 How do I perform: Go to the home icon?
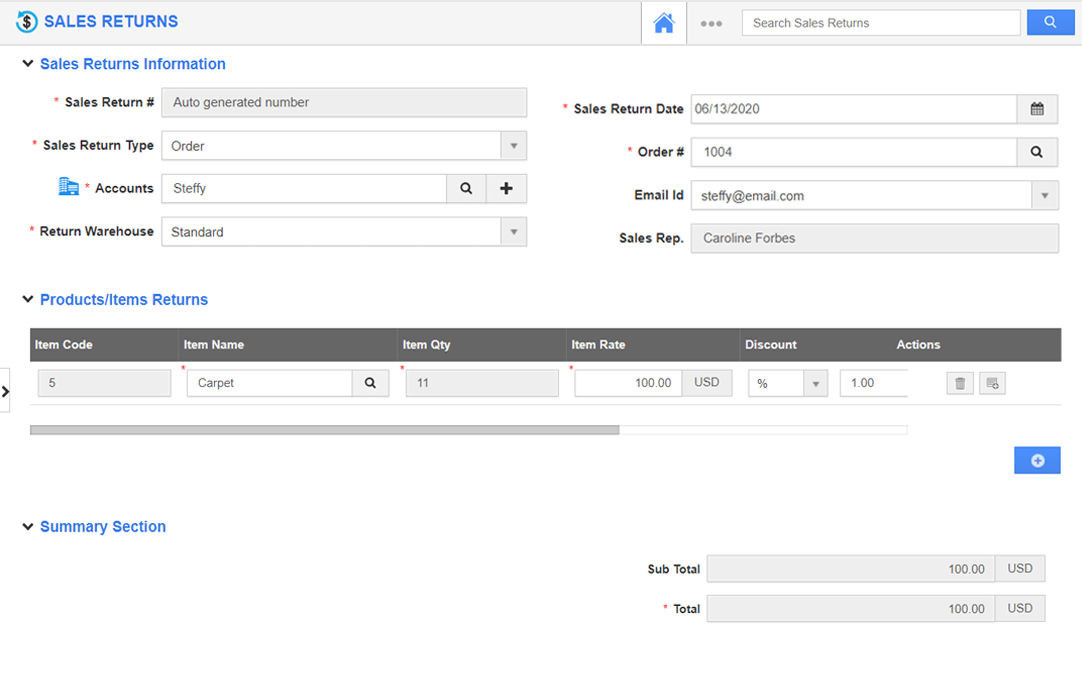click(664, 23)
